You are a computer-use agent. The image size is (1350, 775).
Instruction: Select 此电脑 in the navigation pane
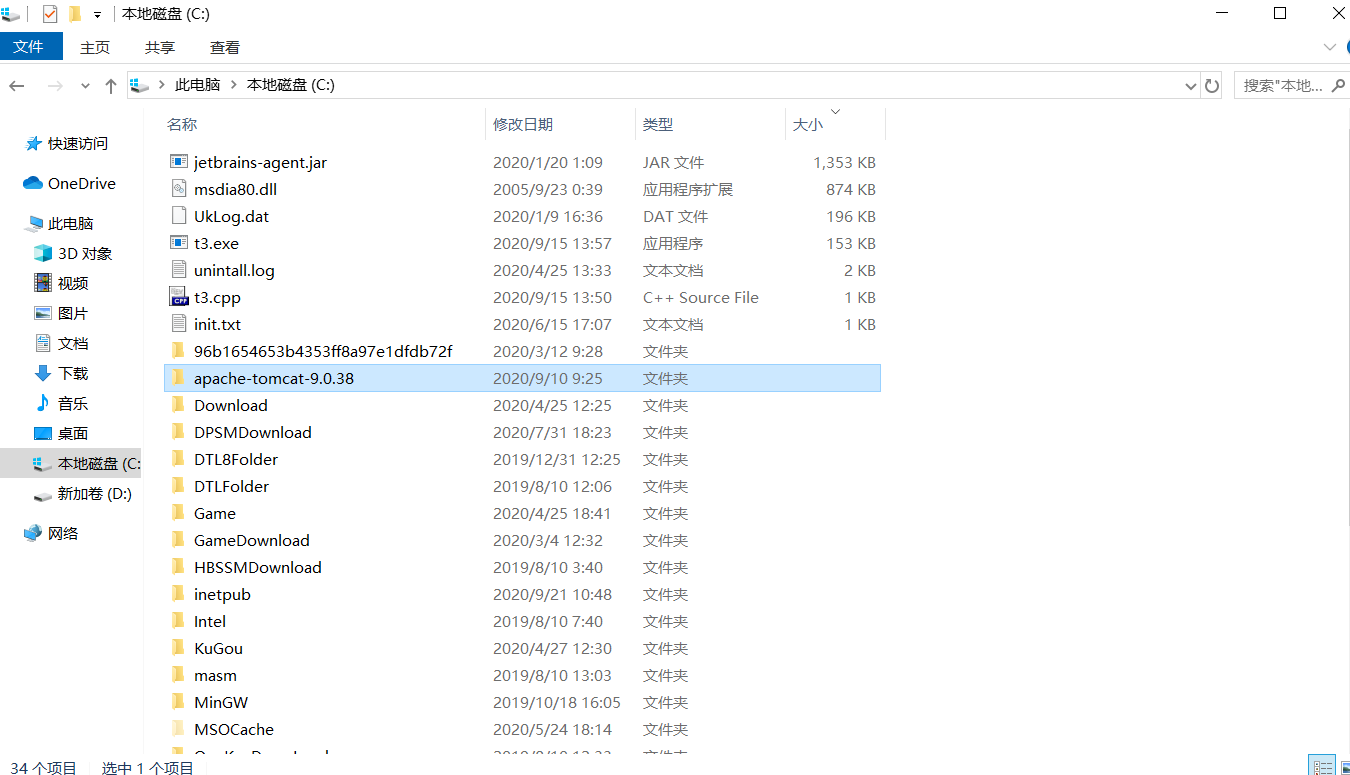[x=70, y=224]
